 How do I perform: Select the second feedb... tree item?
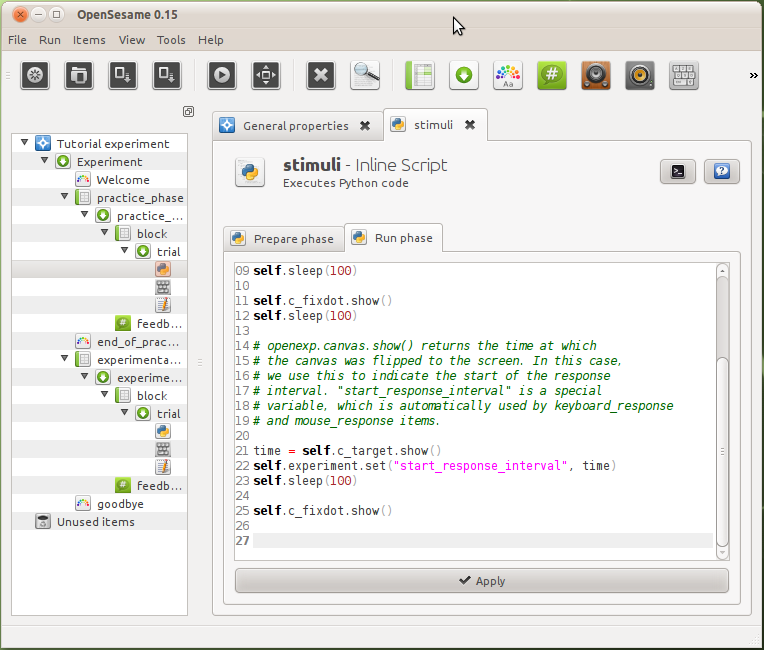[159, 485]
